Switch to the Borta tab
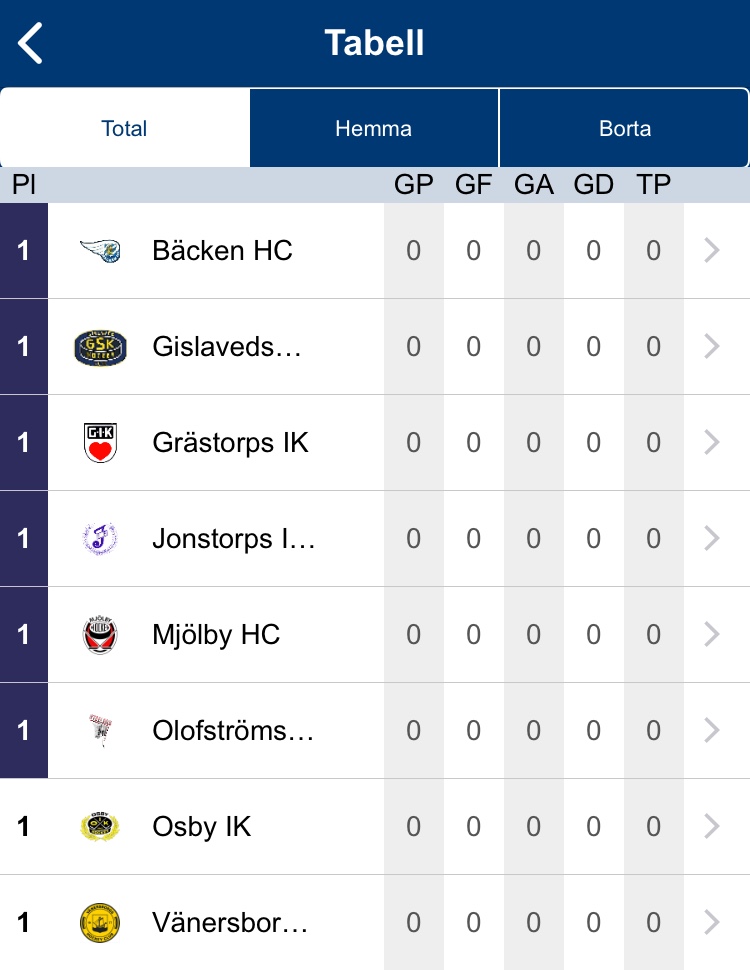Image resolution: width=750 pixels, height=970 pixels. tap(624, 128)
